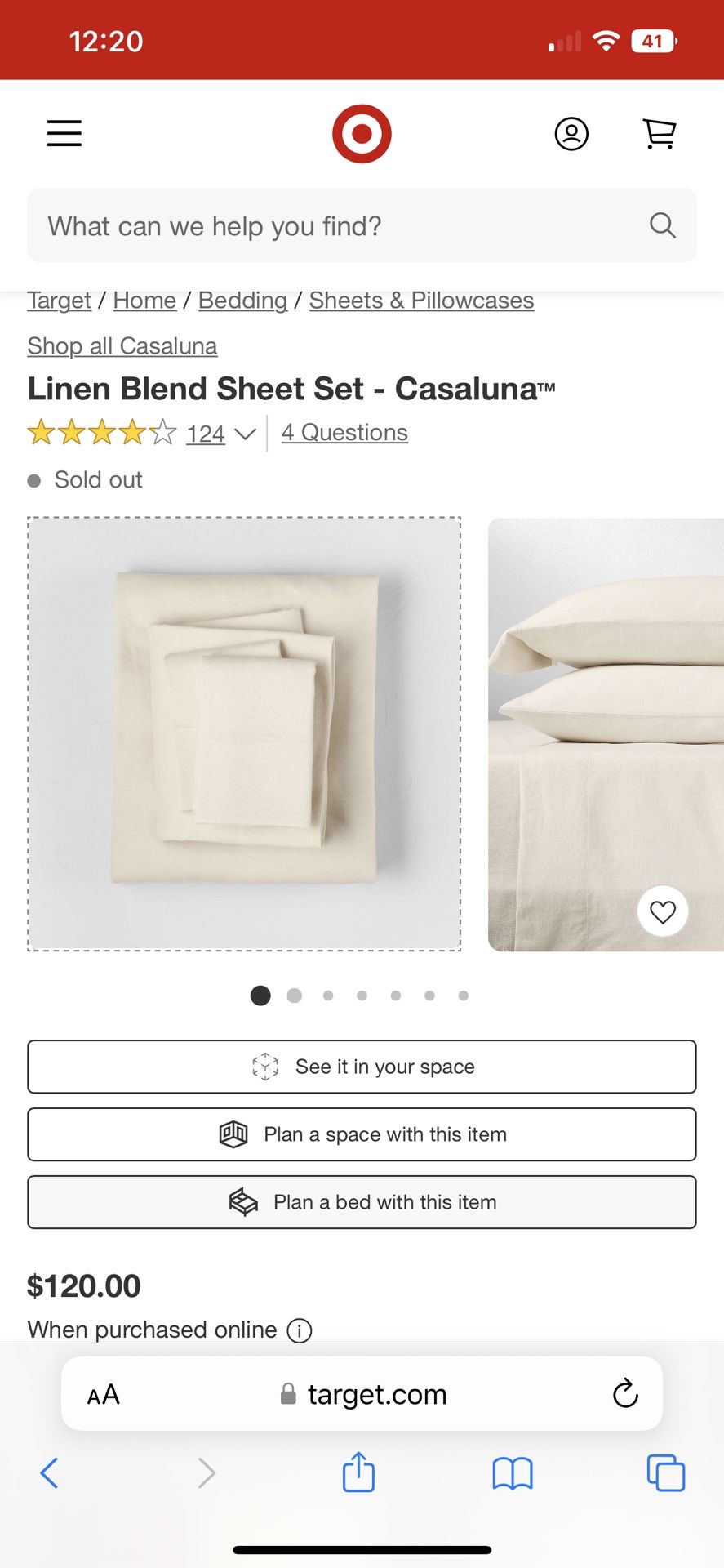Open the Safari share sheet
This screenshot has height=1568, width=724.
click(x=358, y=1472)
